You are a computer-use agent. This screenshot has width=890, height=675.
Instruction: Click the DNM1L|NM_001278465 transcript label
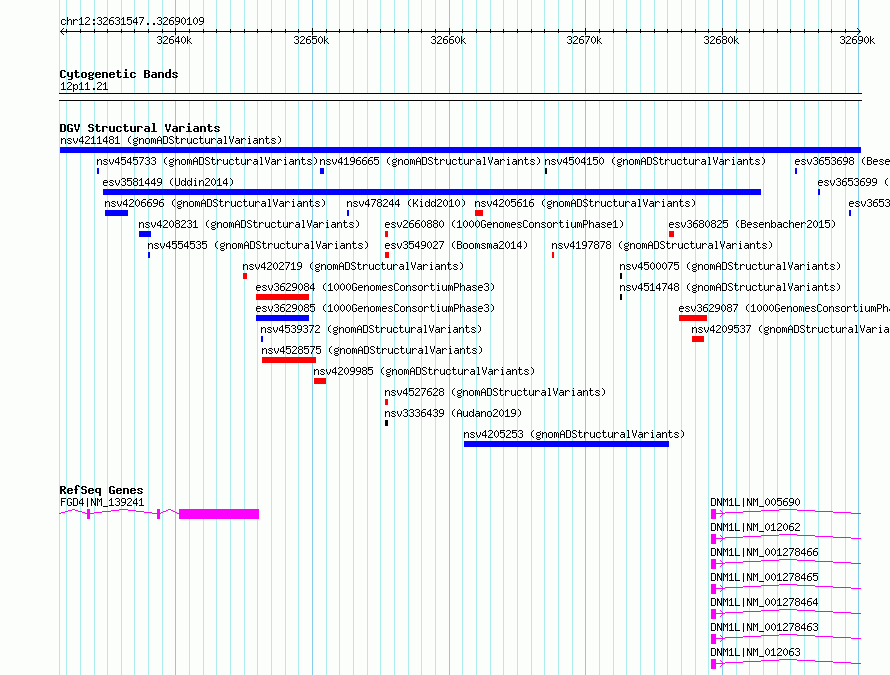[765, 577]
